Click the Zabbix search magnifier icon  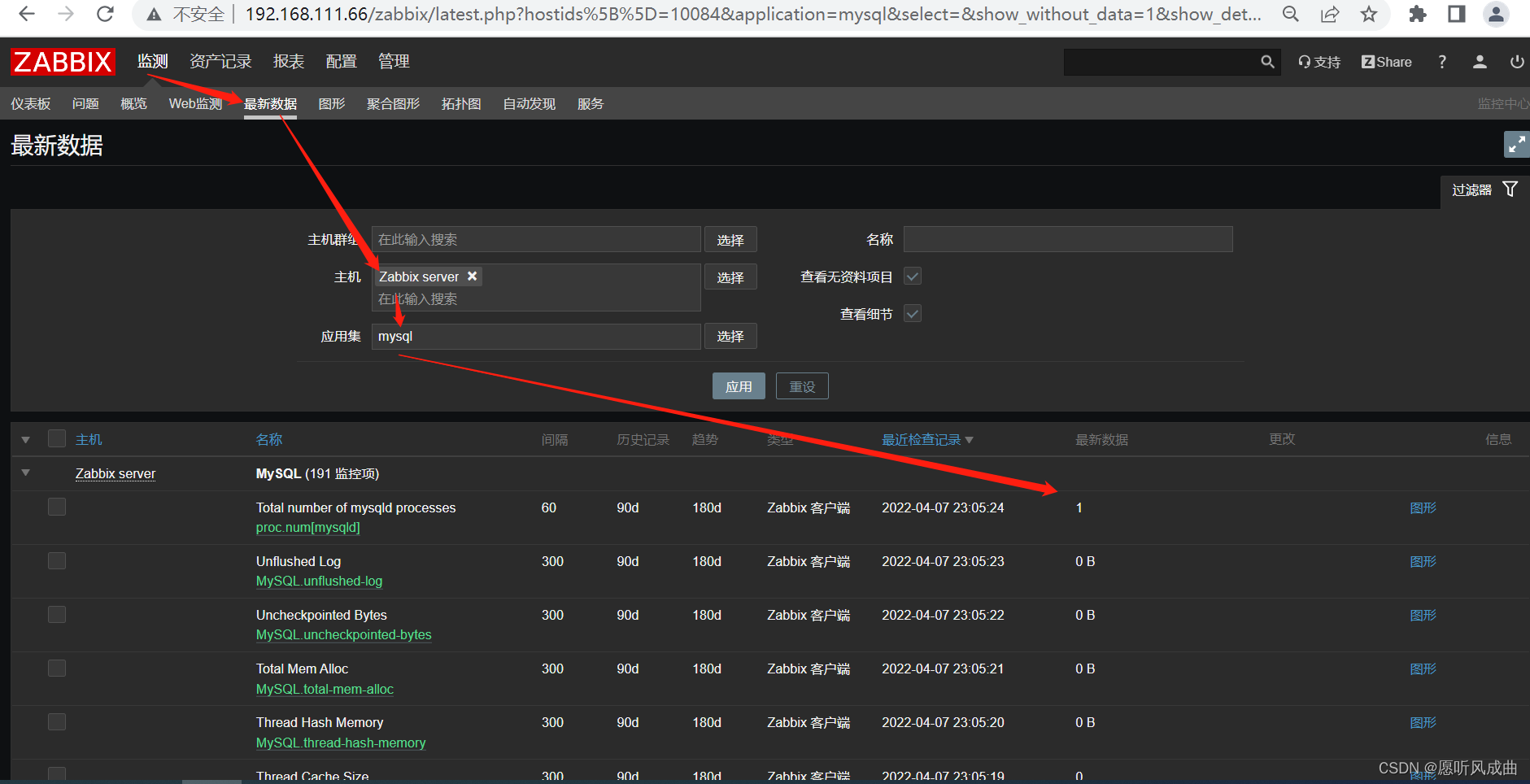click(x=1267, y=62)
